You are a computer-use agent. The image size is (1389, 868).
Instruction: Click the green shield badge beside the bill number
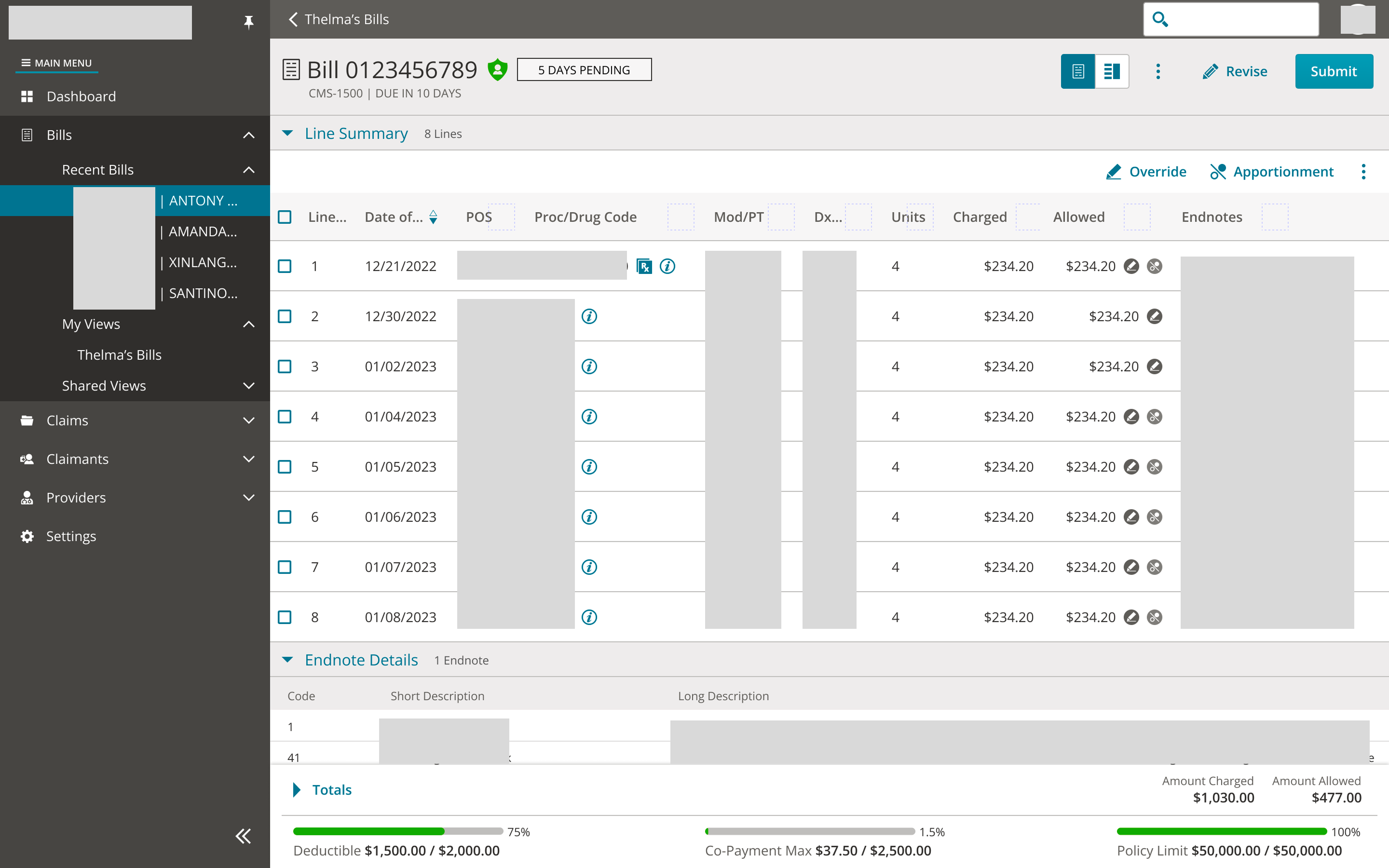(497, 70)
